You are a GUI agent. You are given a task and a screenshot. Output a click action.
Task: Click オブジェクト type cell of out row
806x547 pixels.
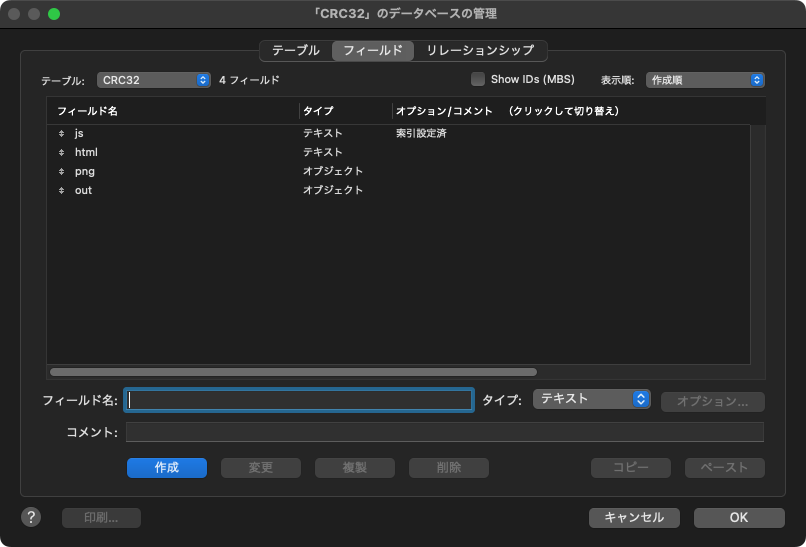[x=333, y=191]
